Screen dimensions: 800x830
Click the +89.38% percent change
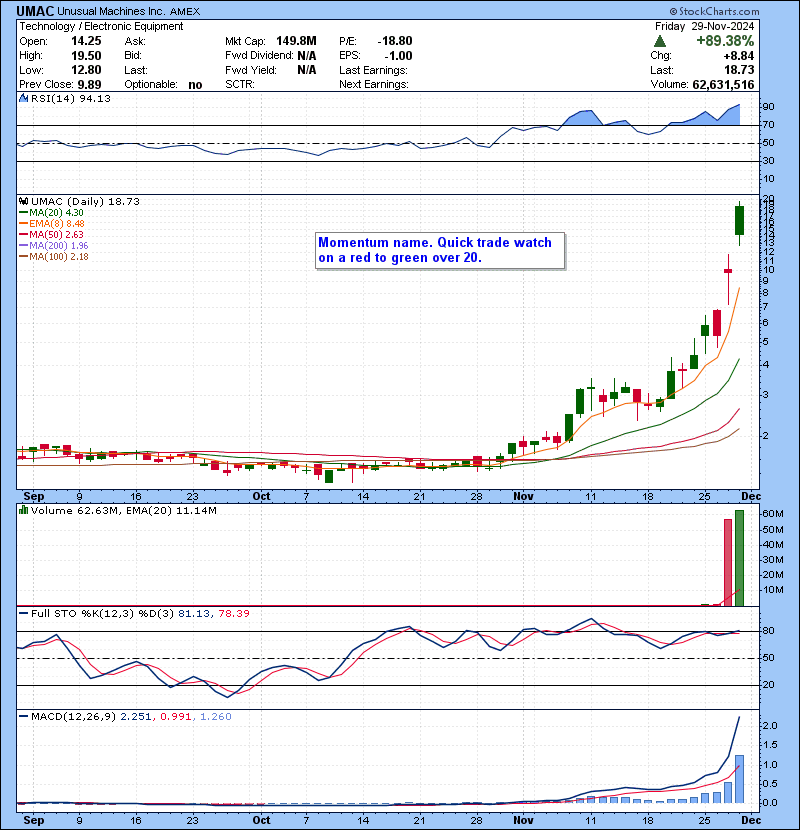(x=725, y=41)
